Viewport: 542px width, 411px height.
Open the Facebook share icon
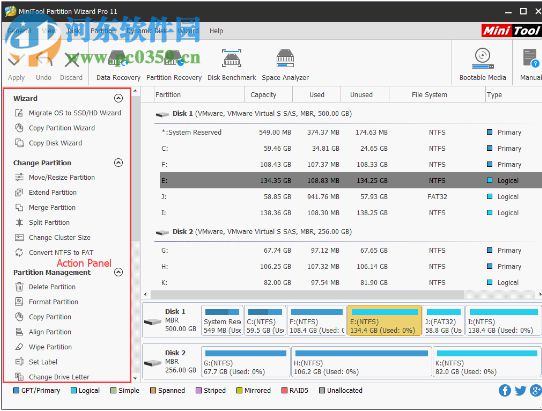coord(505,391)
